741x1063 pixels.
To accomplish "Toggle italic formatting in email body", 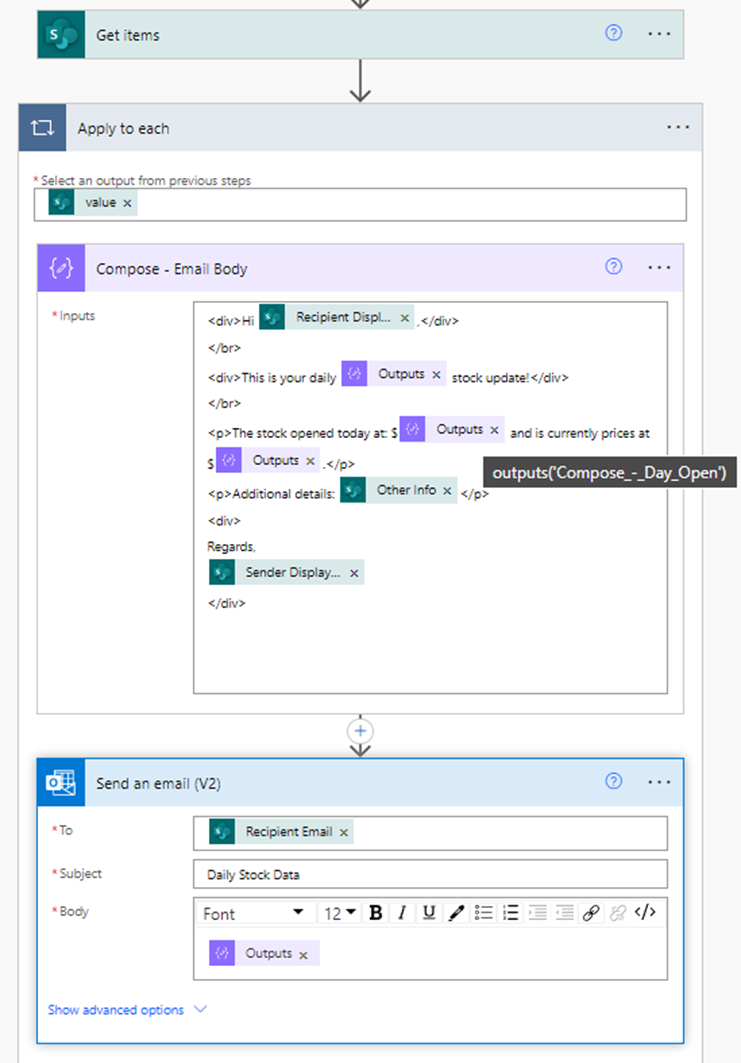I will 402,912.
